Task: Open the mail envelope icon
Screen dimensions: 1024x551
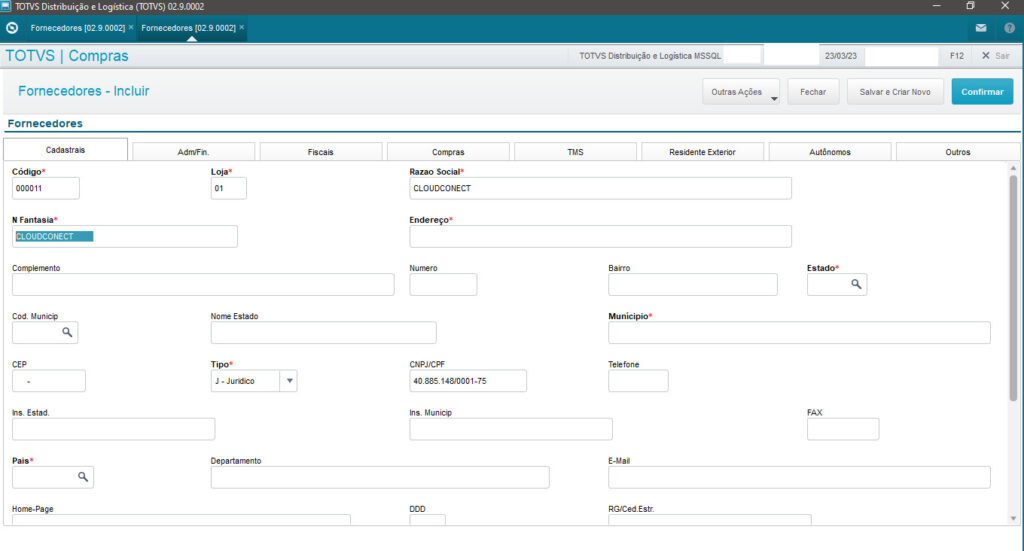Action: point(981,28)
